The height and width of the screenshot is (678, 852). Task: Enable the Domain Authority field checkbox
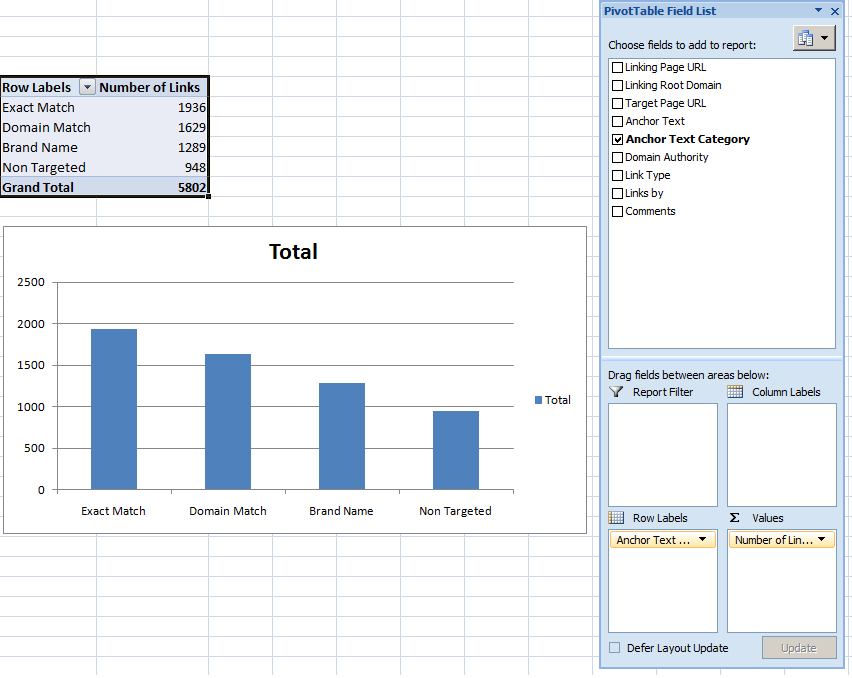click(x=617, y=157)
